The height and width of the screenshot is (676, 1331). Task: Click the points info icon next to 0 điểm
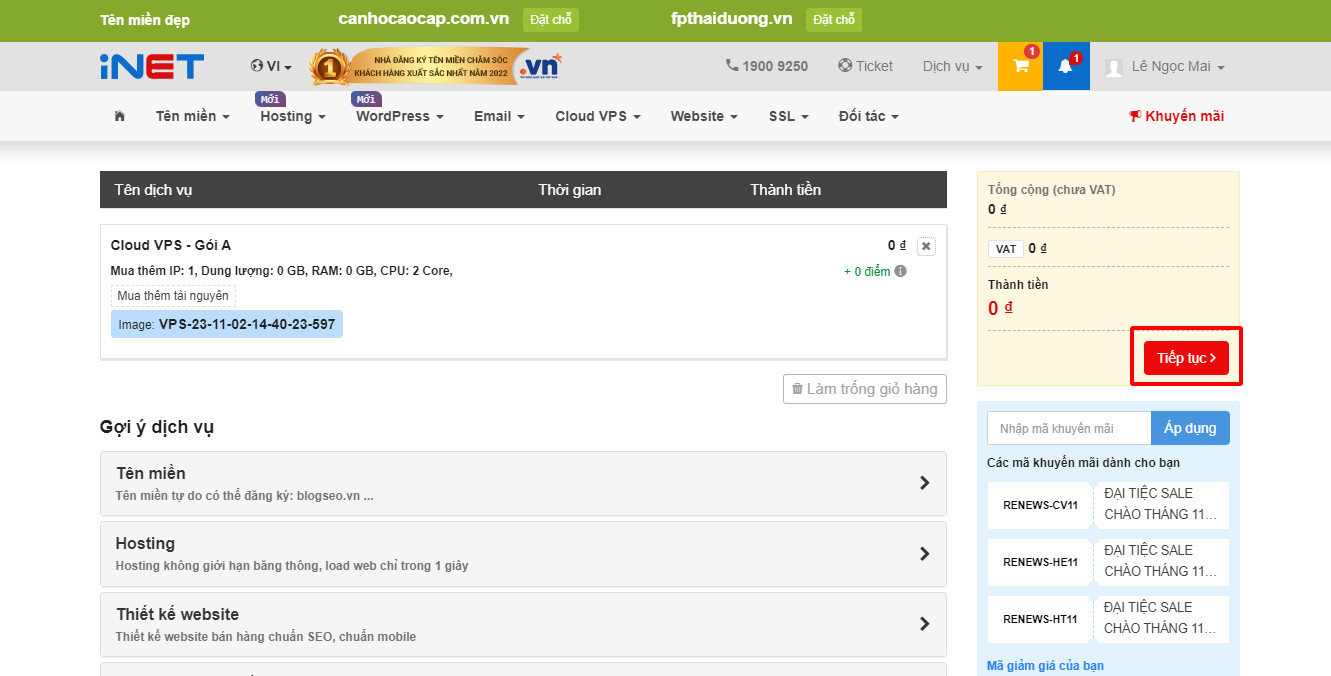click(x=901, y=271)
